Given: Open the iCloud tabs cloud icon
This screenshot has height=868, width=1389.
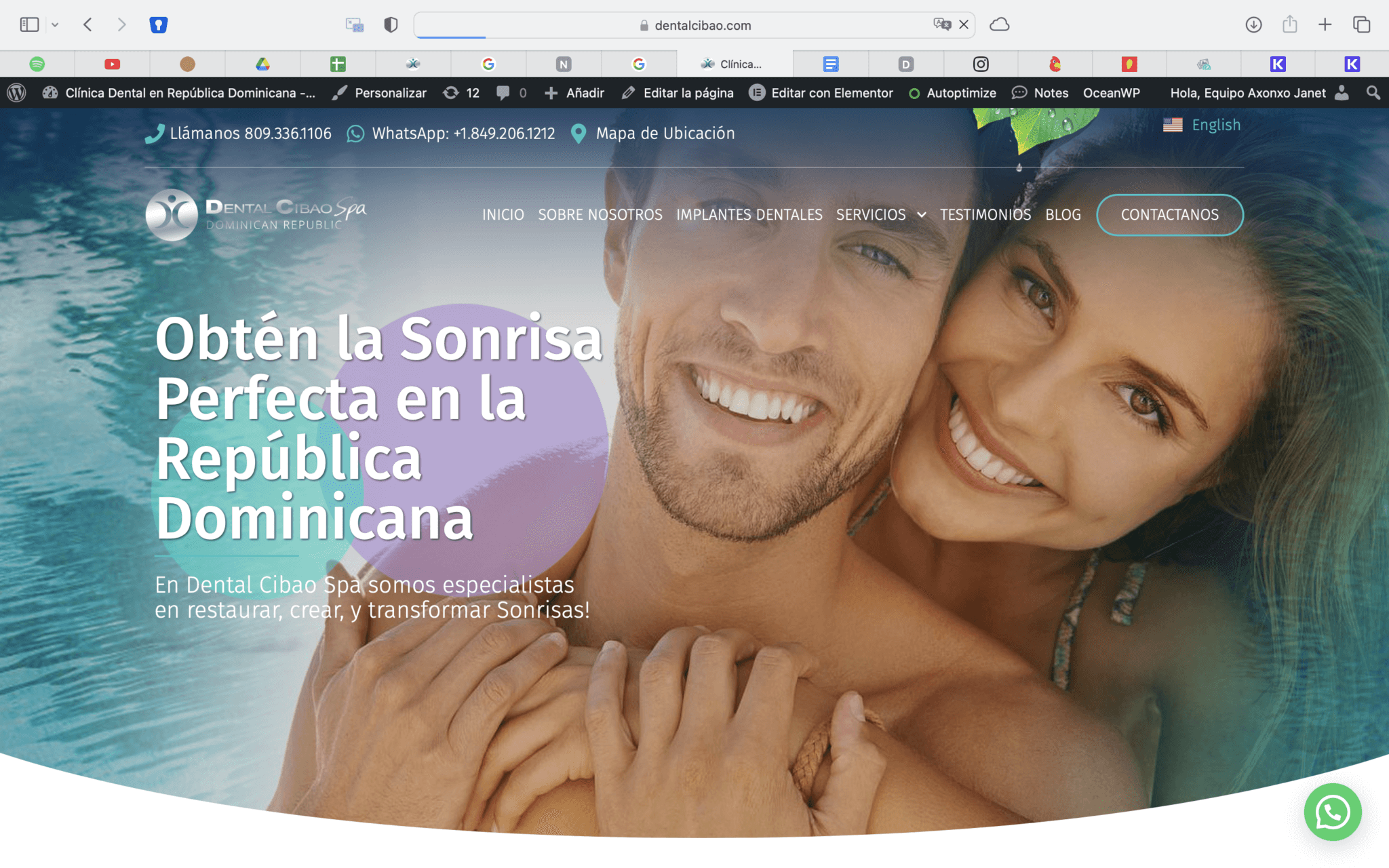Looking at the screenshot, I should [x=1000, y=25].
